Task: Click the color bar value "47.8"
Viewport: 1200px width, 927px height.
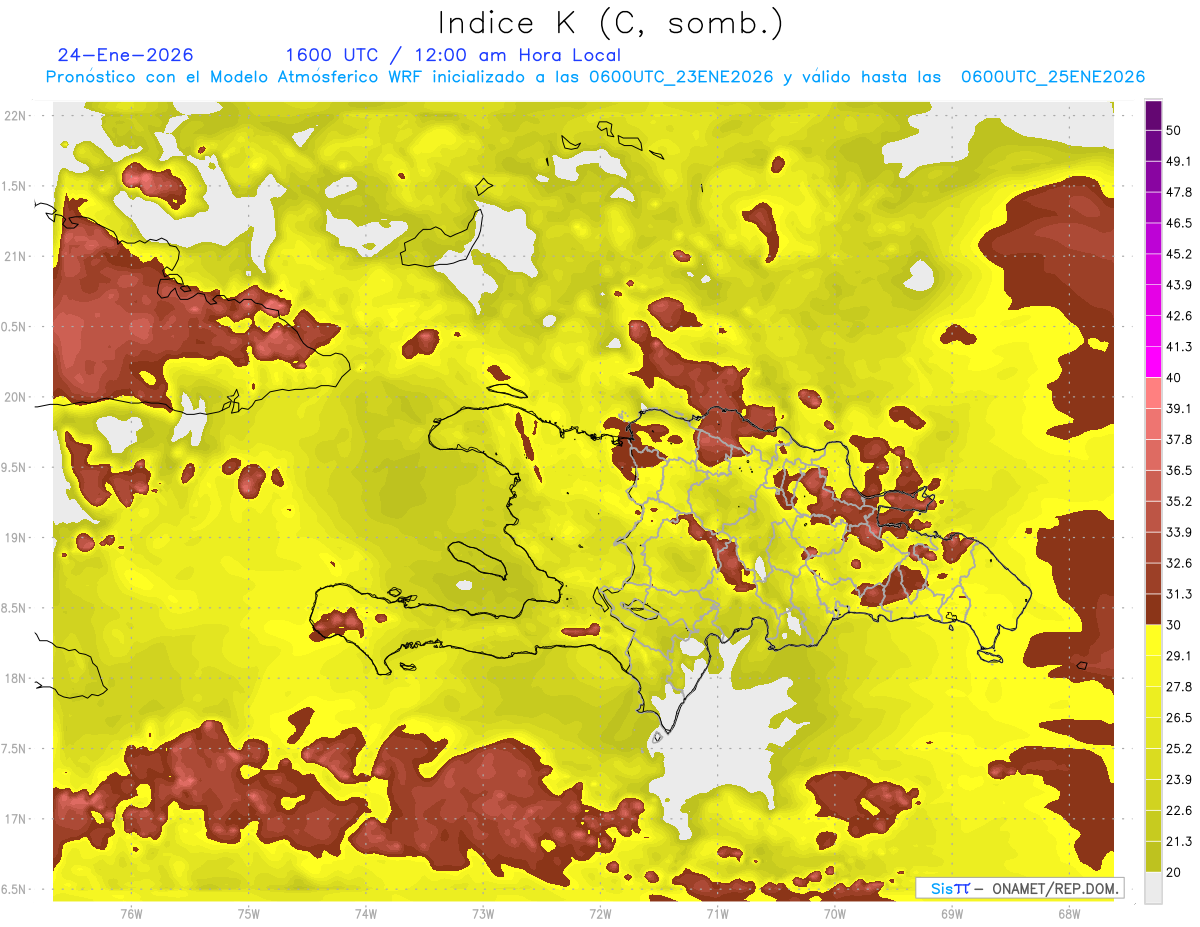Action: 1179,192
